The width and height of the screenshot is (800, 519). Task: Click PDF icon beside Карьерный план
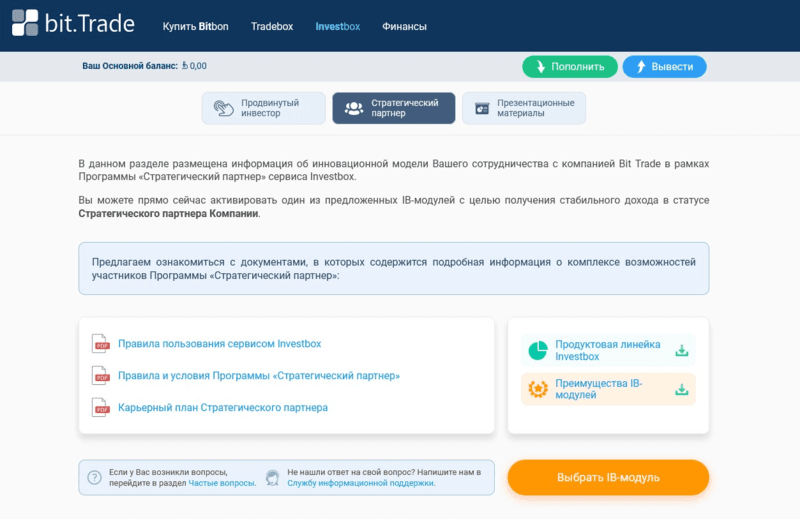pyautogui.click(x=101, y=407)
